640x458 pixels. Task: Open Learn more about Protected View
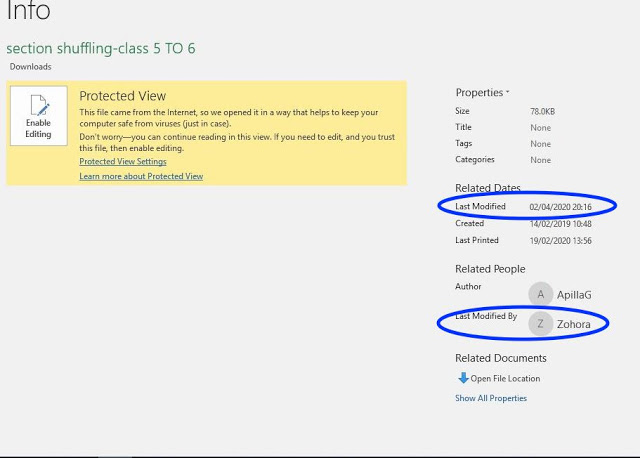[141, 177]
